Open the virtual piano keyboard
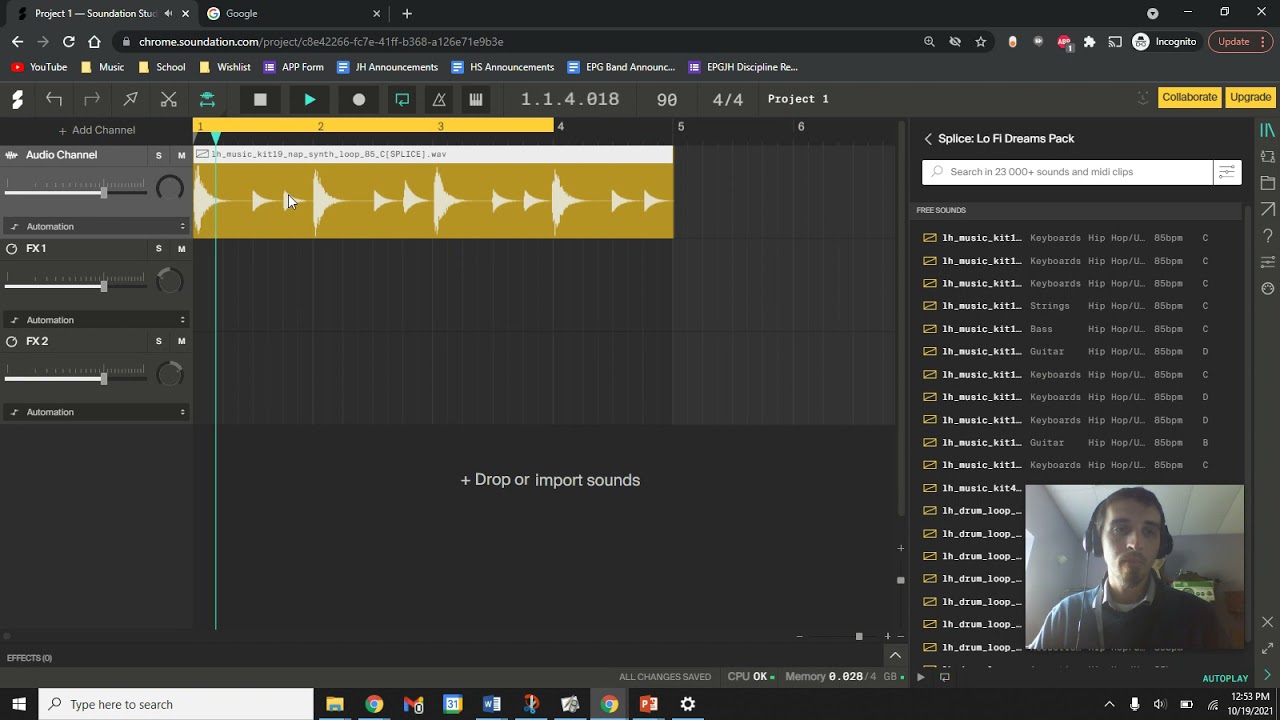 (x=476, y=99)
